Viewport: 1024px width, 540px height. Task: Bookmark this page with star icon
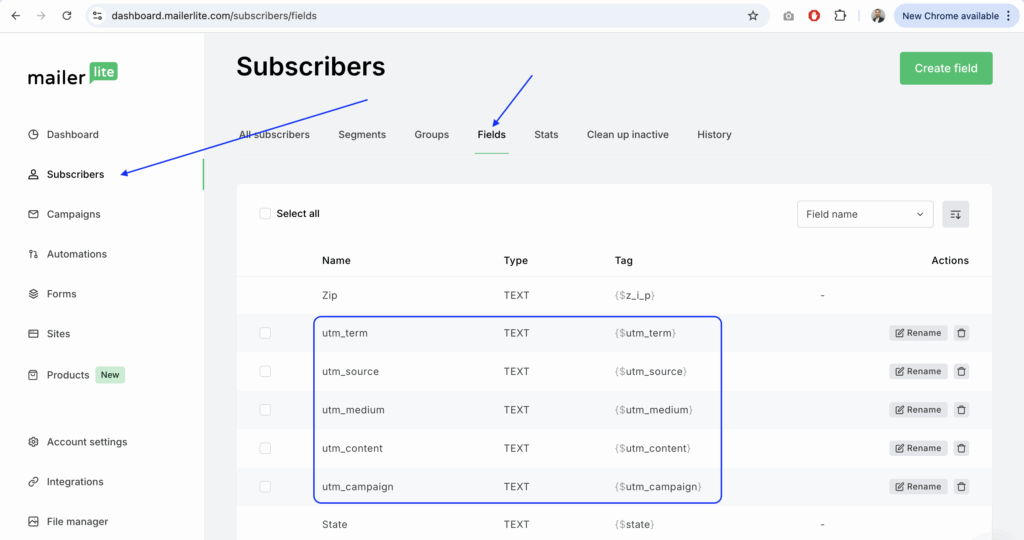[753, 16]
